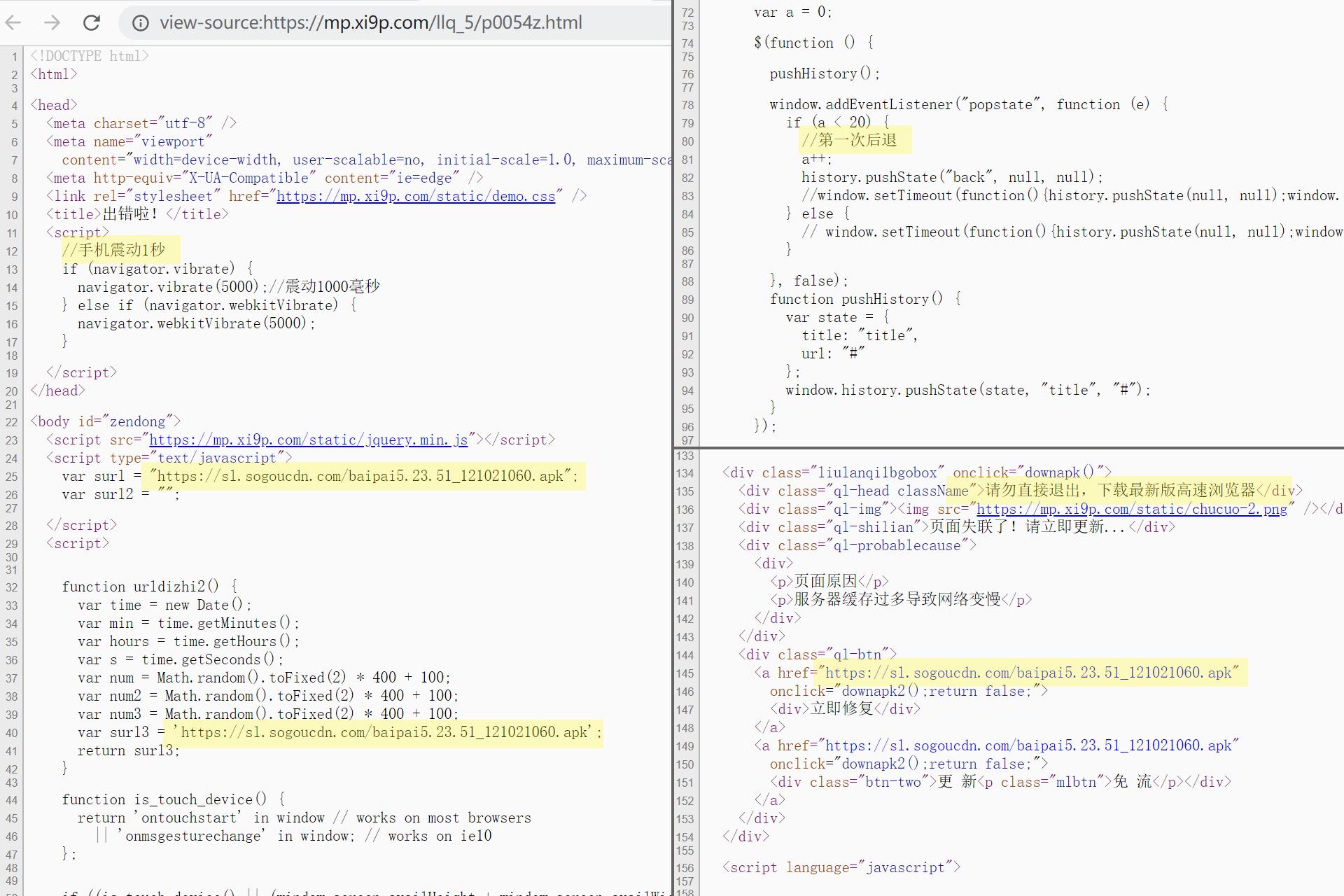1344x896 pixels.
Task: Click the body id="zendong" tag
Action: (105, 421)
